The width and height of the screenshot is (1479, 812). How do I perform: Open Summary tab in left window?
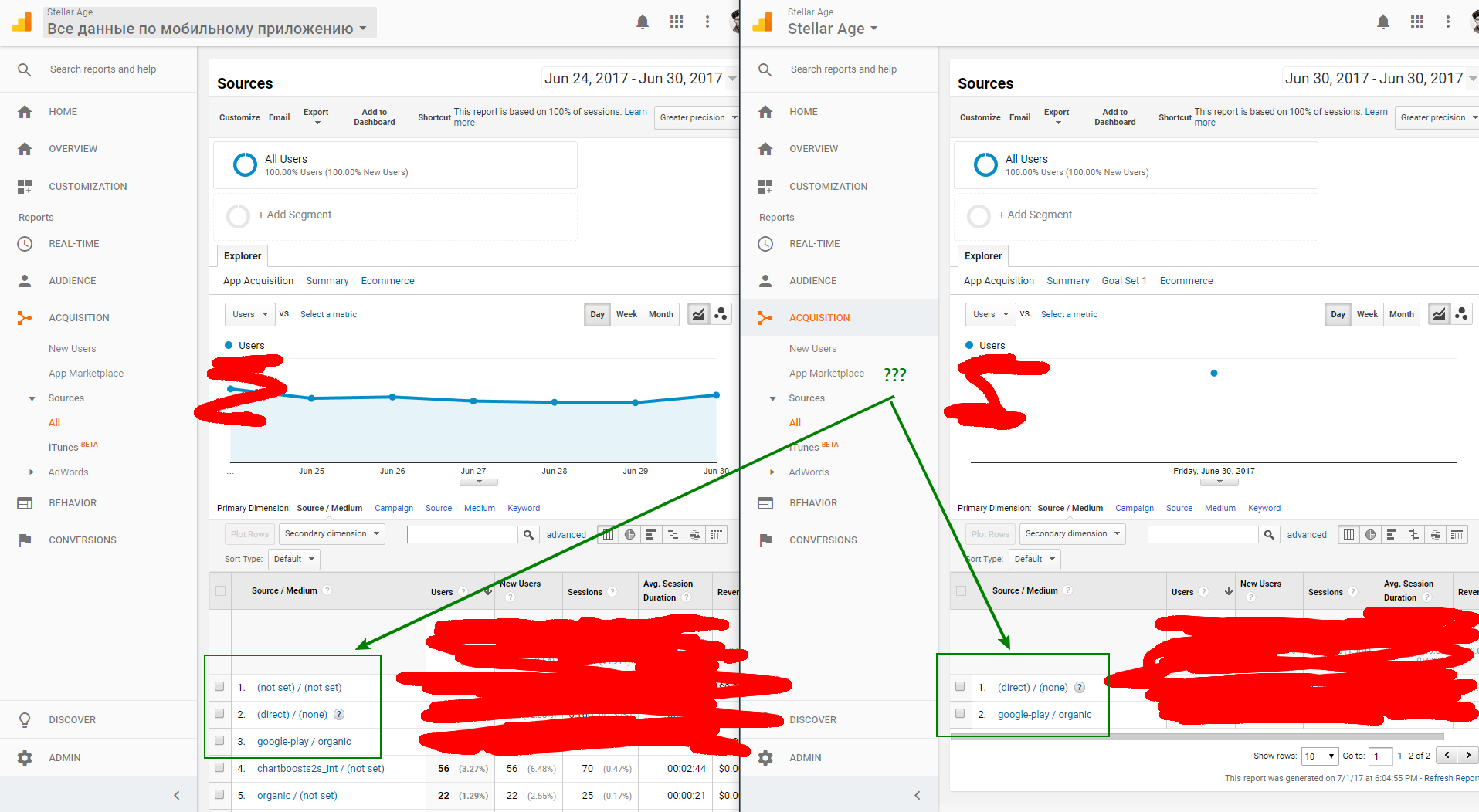327,281
